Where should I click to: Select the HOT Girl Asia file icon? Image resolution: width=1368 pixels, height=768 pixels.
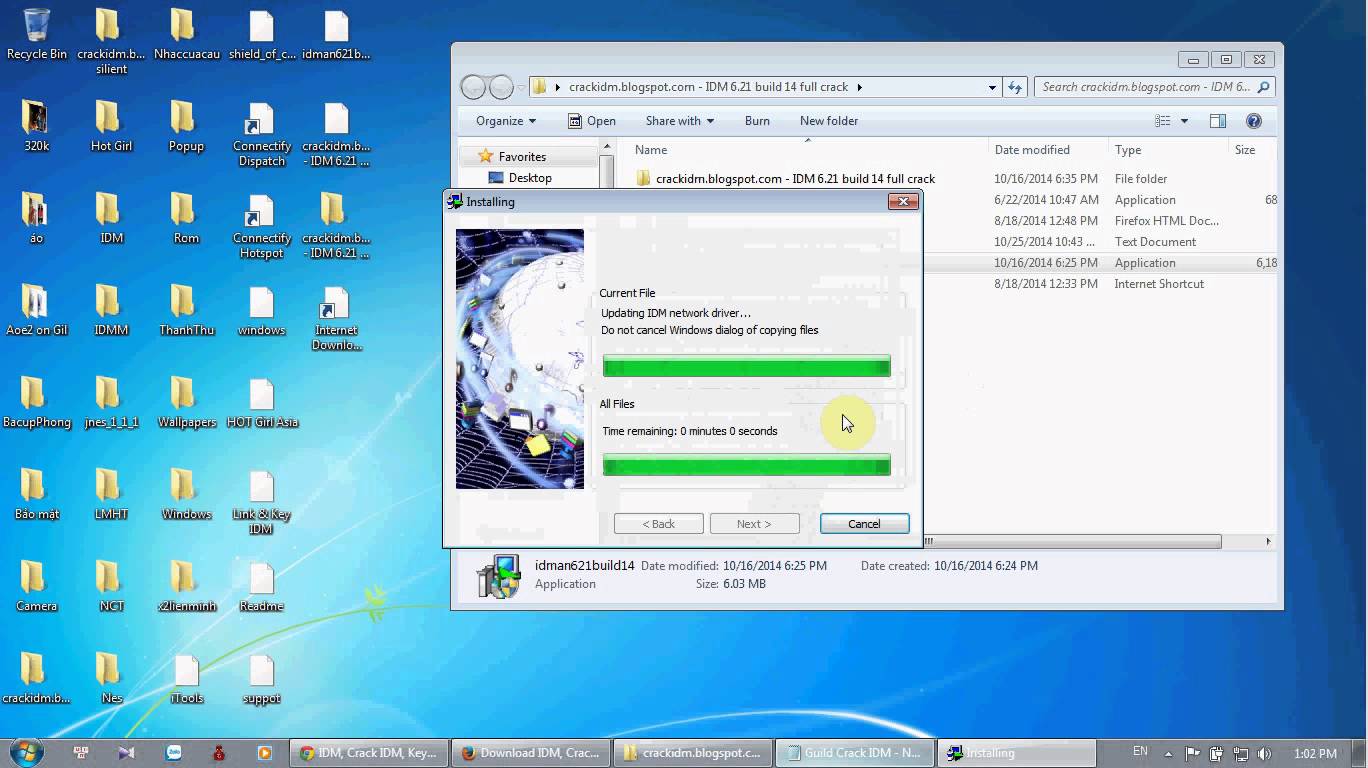coord(261,402)
